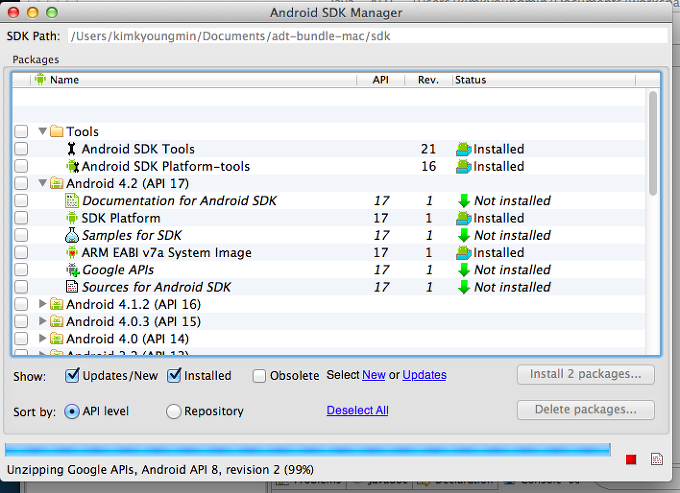Click the Delete packages button

(585, 410)
